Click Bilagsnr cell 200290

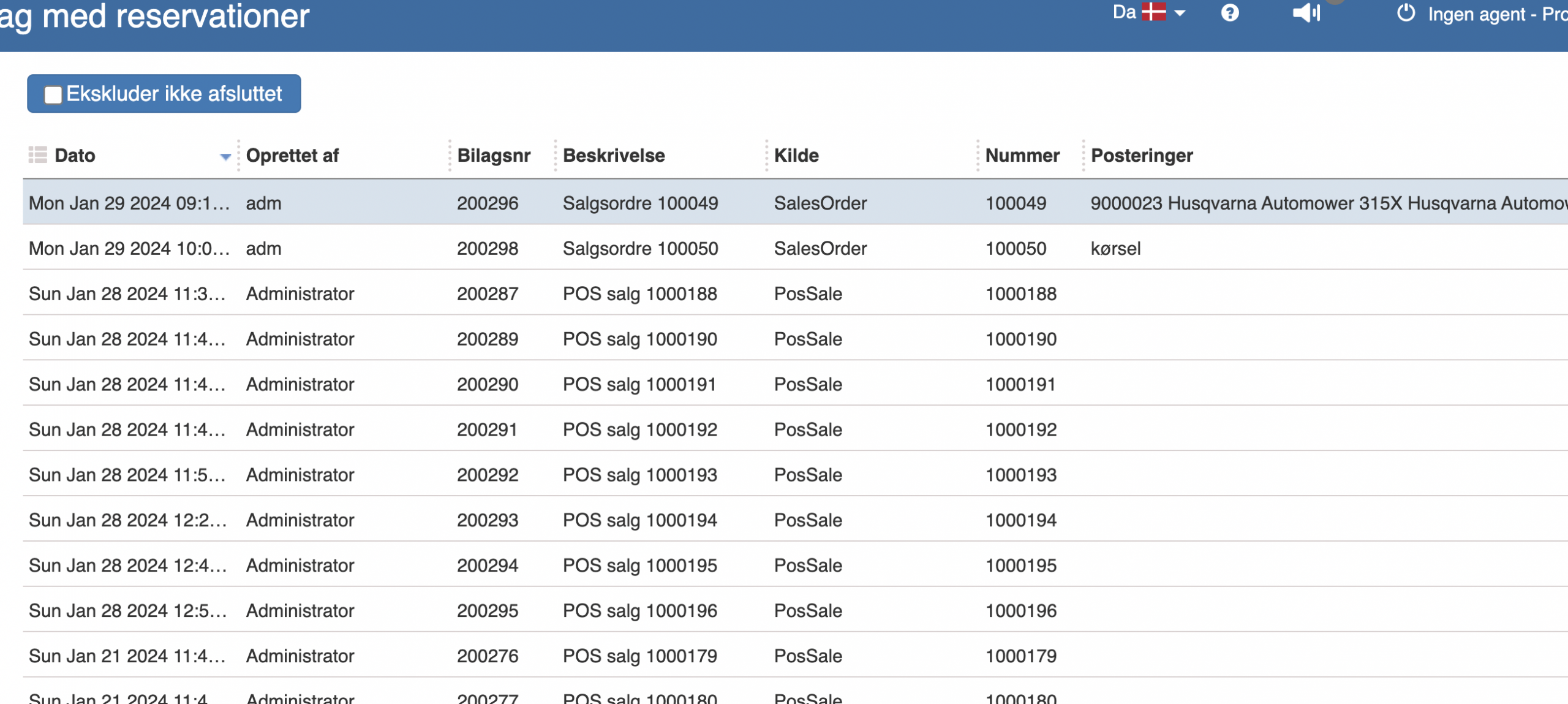488,384
